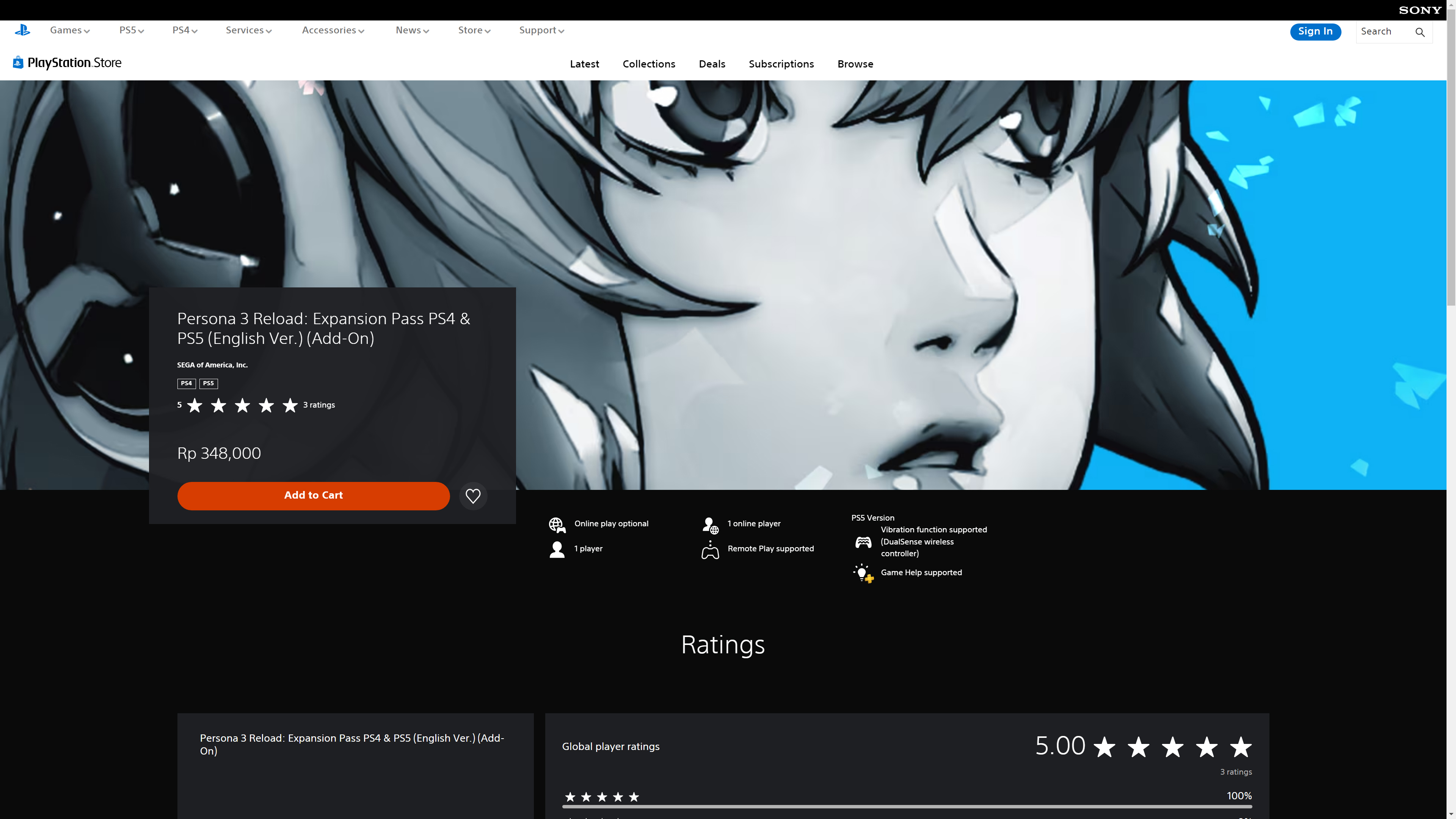This screenshot has width=1456, height=819.
Task: Click the PS5 platform badge
Action: tap(209, 383)
